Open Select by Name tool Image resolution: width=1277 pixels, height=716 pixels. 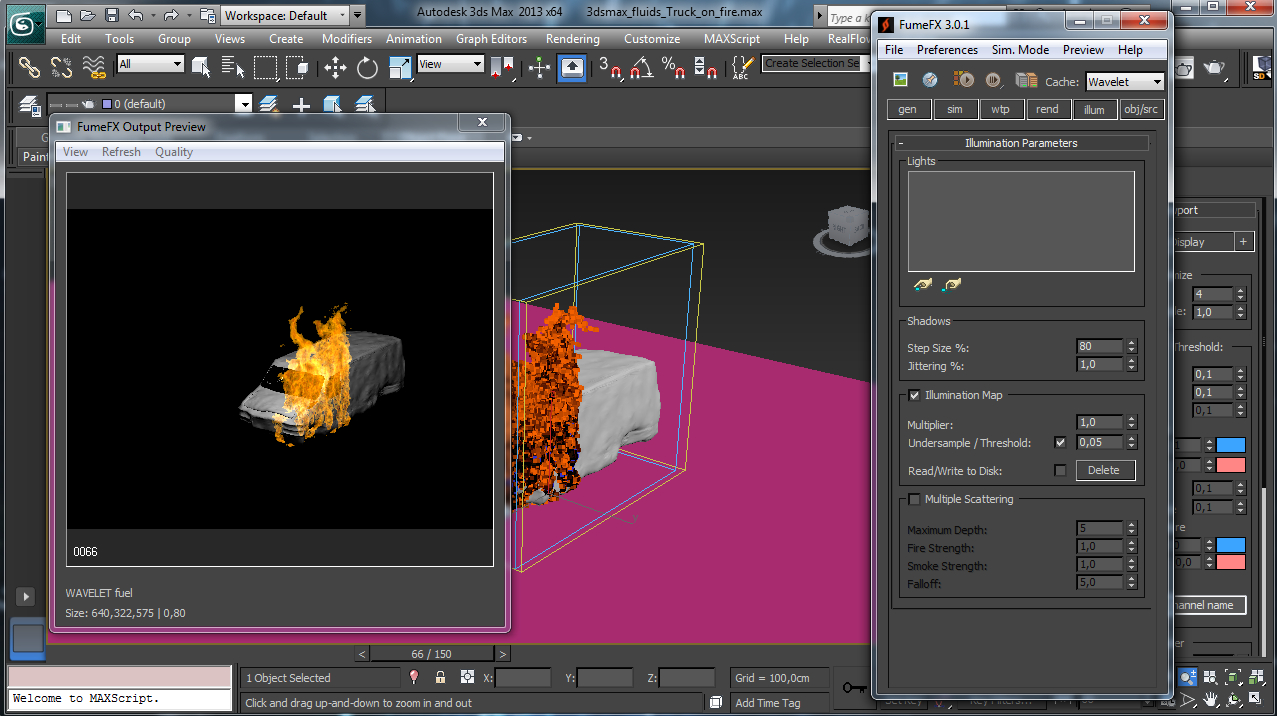click(x=233, y=67)
